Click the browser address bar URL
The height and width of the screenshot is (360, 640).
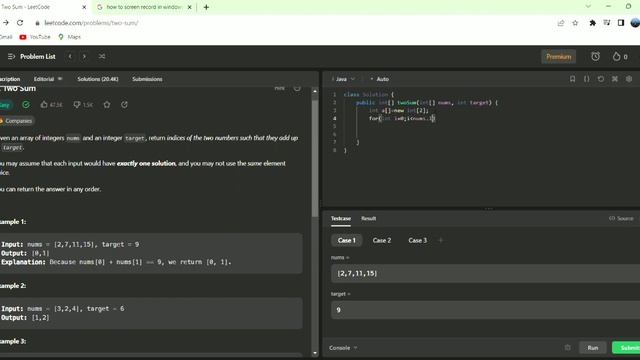[x=91, y=23]
